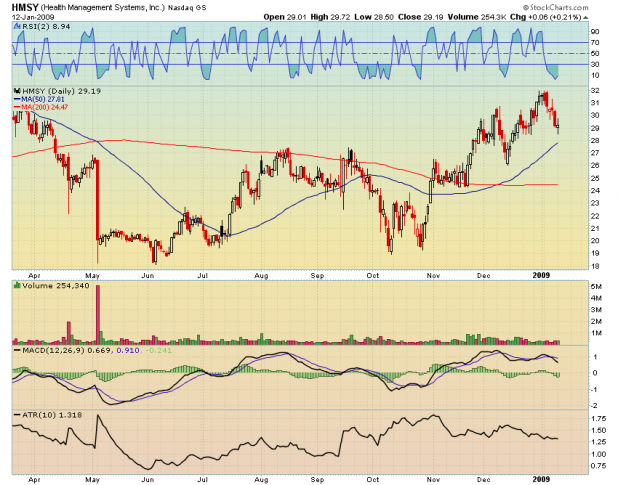Click the 50 level on the RSI axis
This screenshot has height=485, width=618.
595,54
